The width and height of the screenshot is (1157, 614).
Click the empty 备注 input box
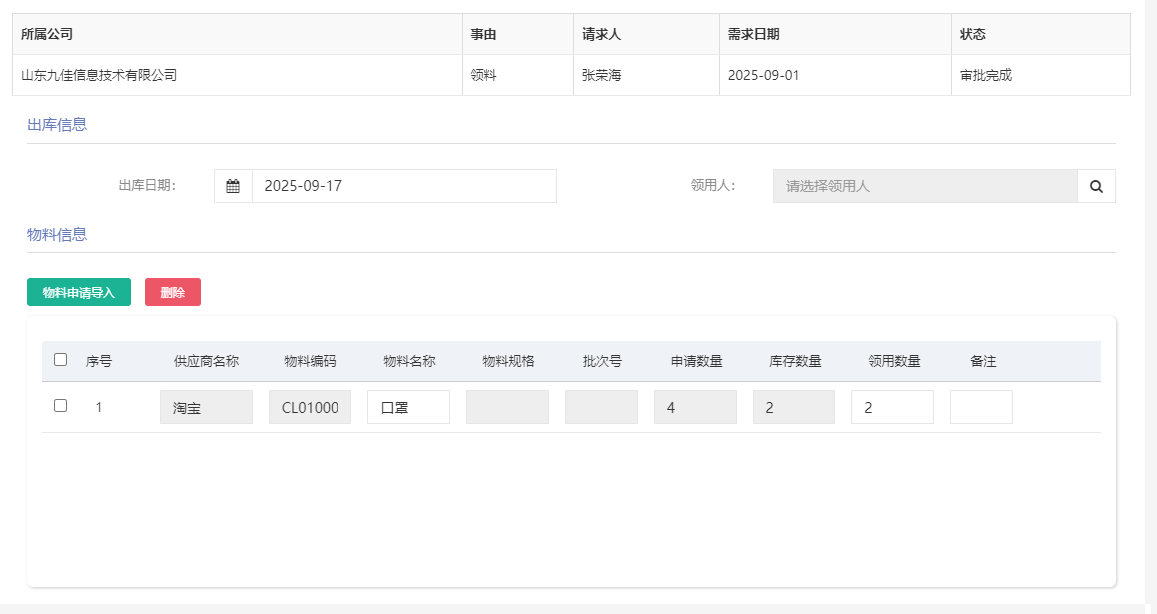[981, 407]
